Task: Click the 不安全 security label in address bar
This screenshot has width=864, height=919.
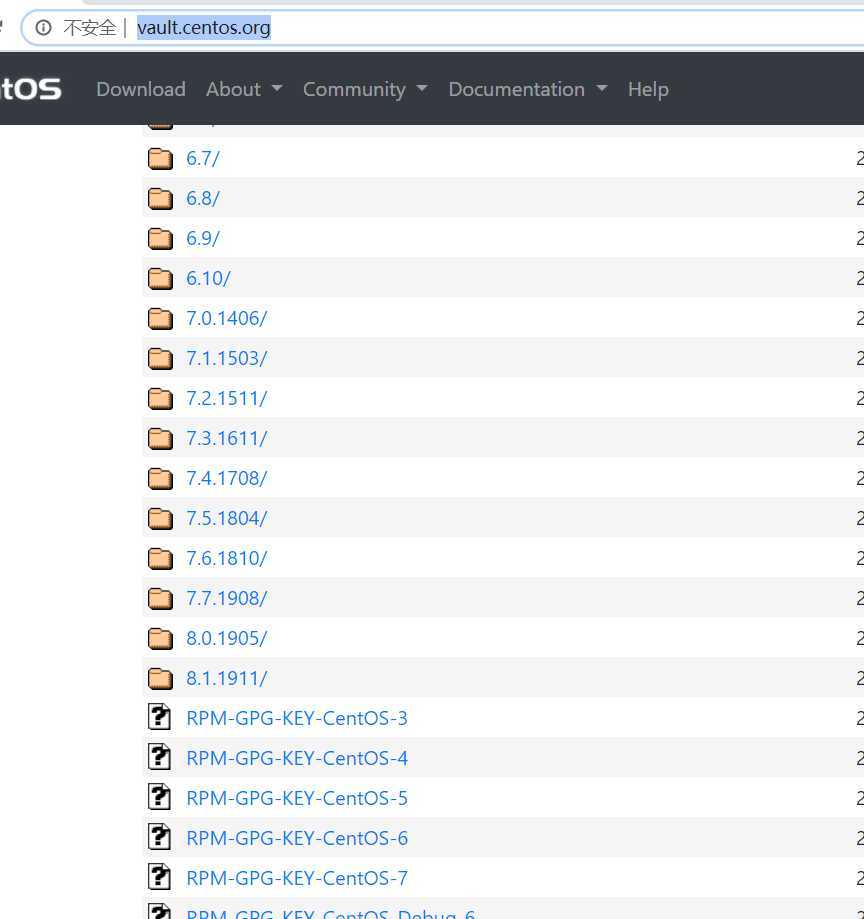Action: [x=90, y=28]
